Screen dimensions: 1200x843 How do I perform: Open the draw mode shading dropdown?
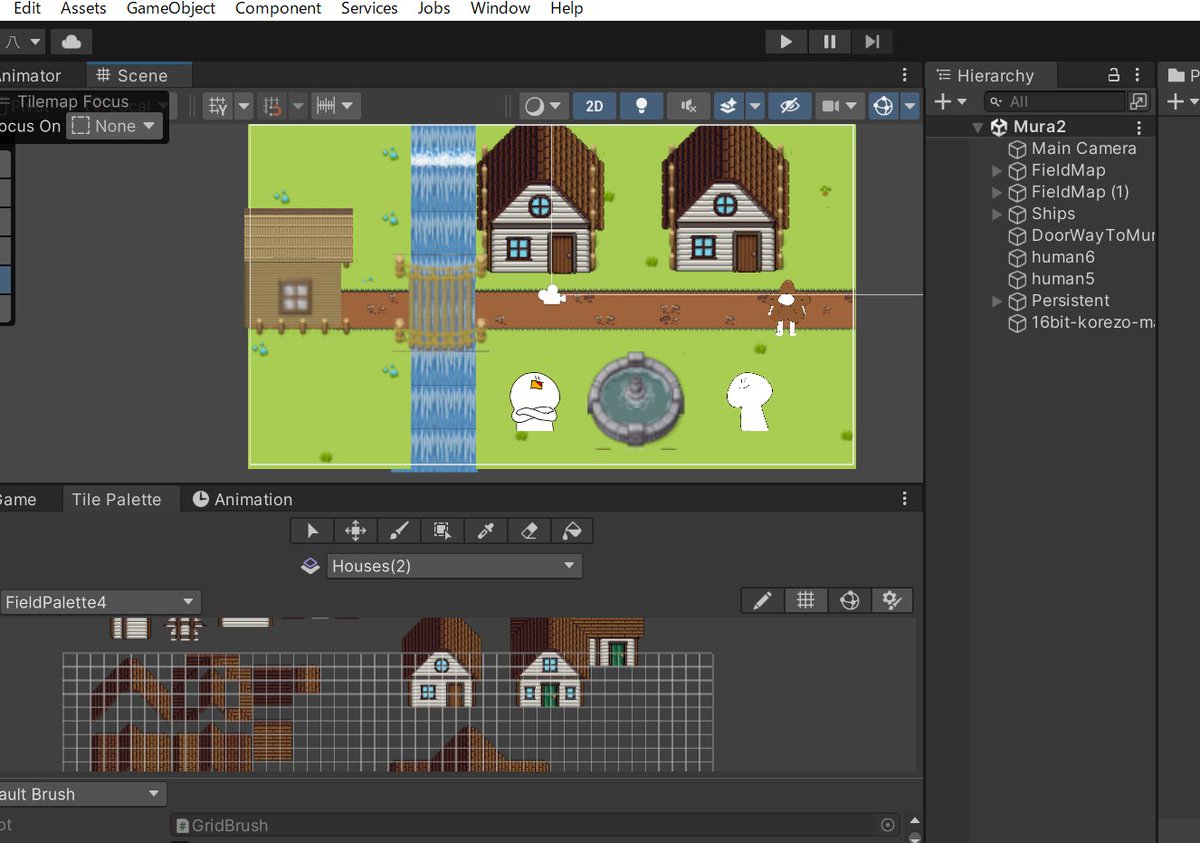point(545,105)
